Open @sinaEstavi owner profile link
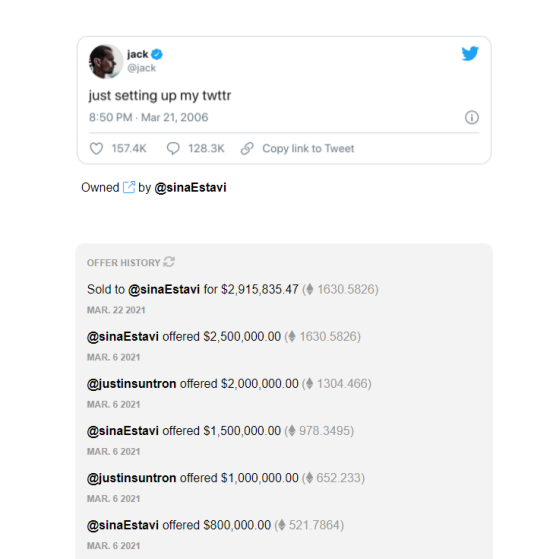The height and width of the screenshot is (559, 554). [x=190, y=187]
